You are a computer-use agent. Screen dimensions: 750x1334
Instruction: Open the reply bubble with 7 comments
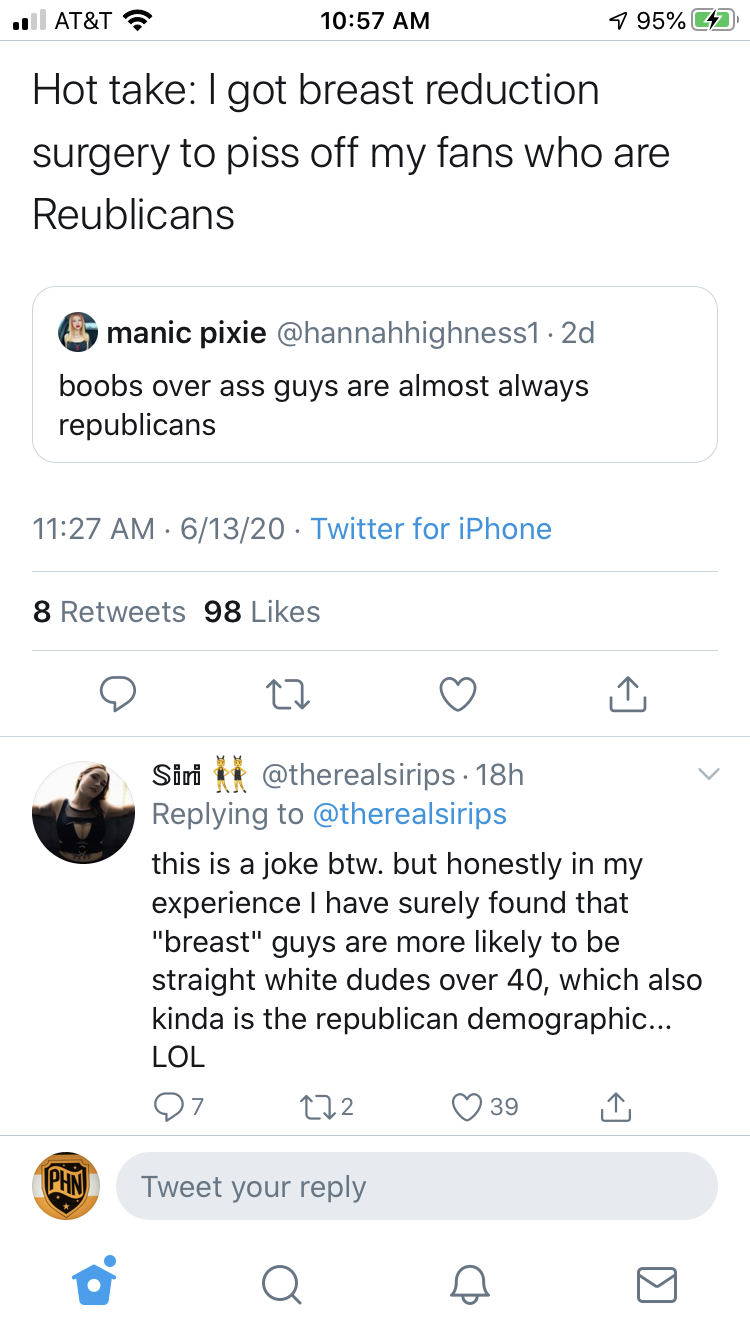click(178, 1107)
